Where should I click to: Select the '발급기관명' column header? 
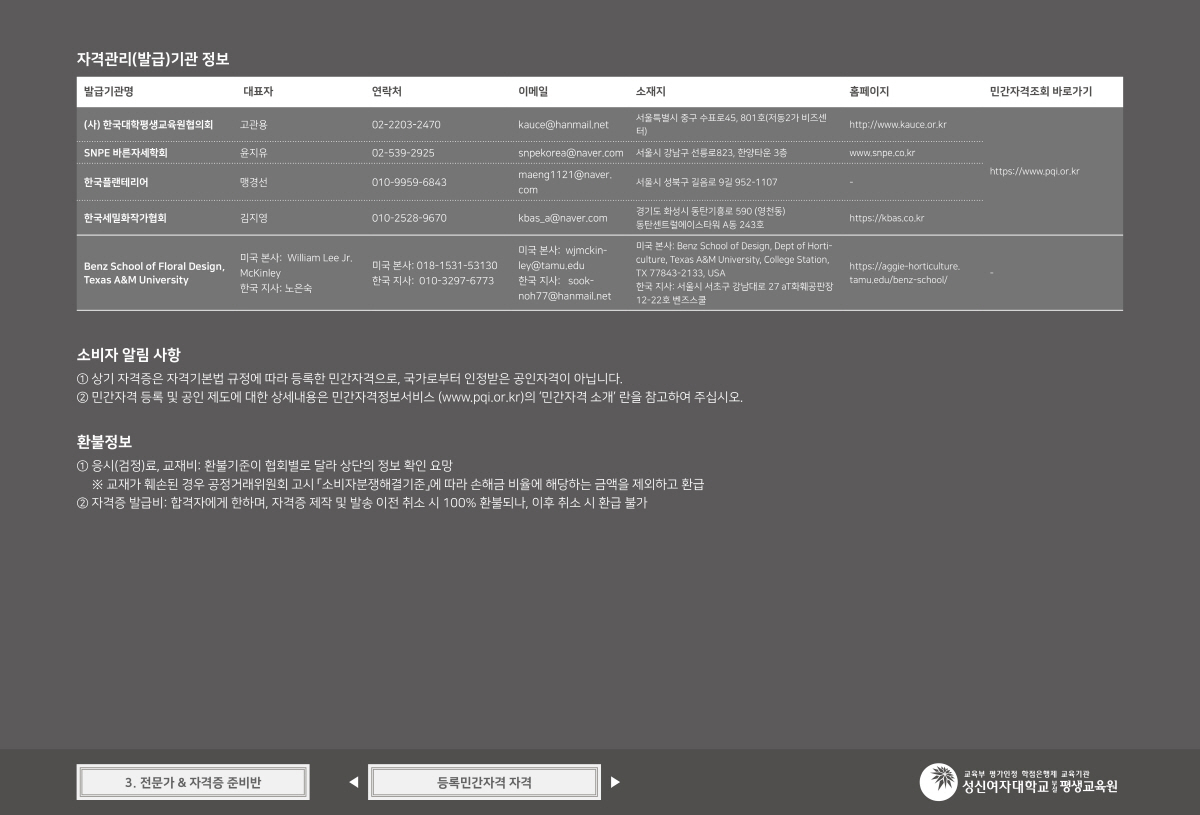[109, 92]
